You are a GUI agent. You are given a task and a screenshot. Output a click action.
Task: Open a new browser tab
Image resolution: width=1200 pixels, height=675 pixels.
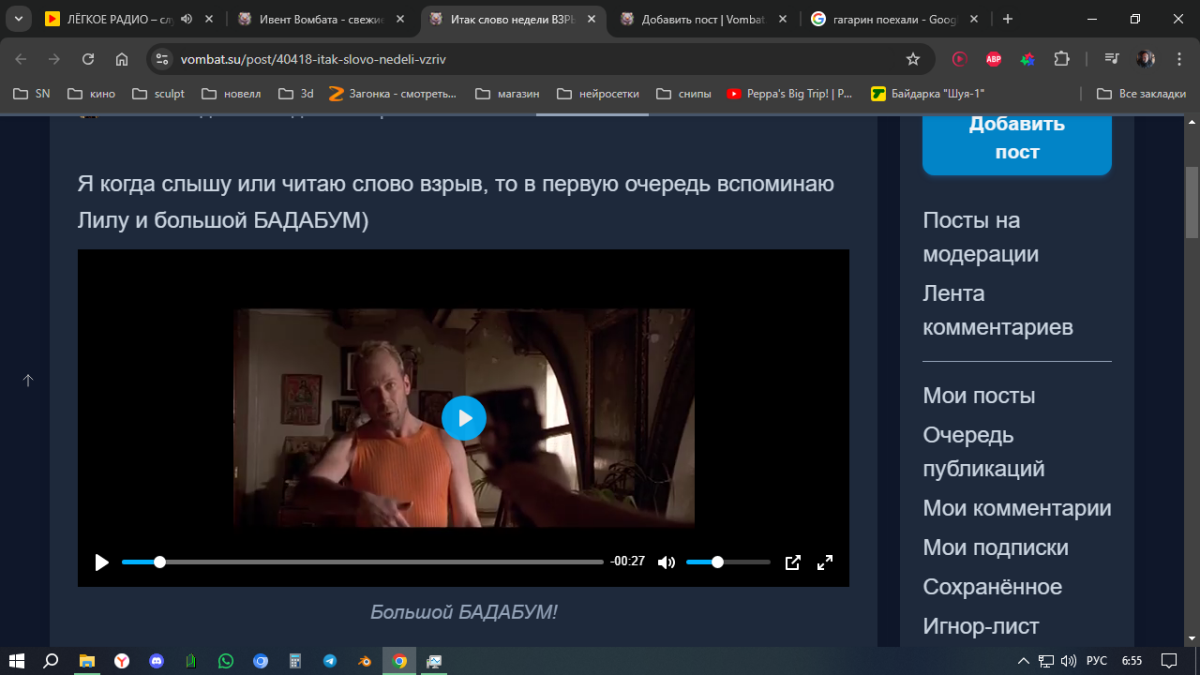pos(1007,19)
